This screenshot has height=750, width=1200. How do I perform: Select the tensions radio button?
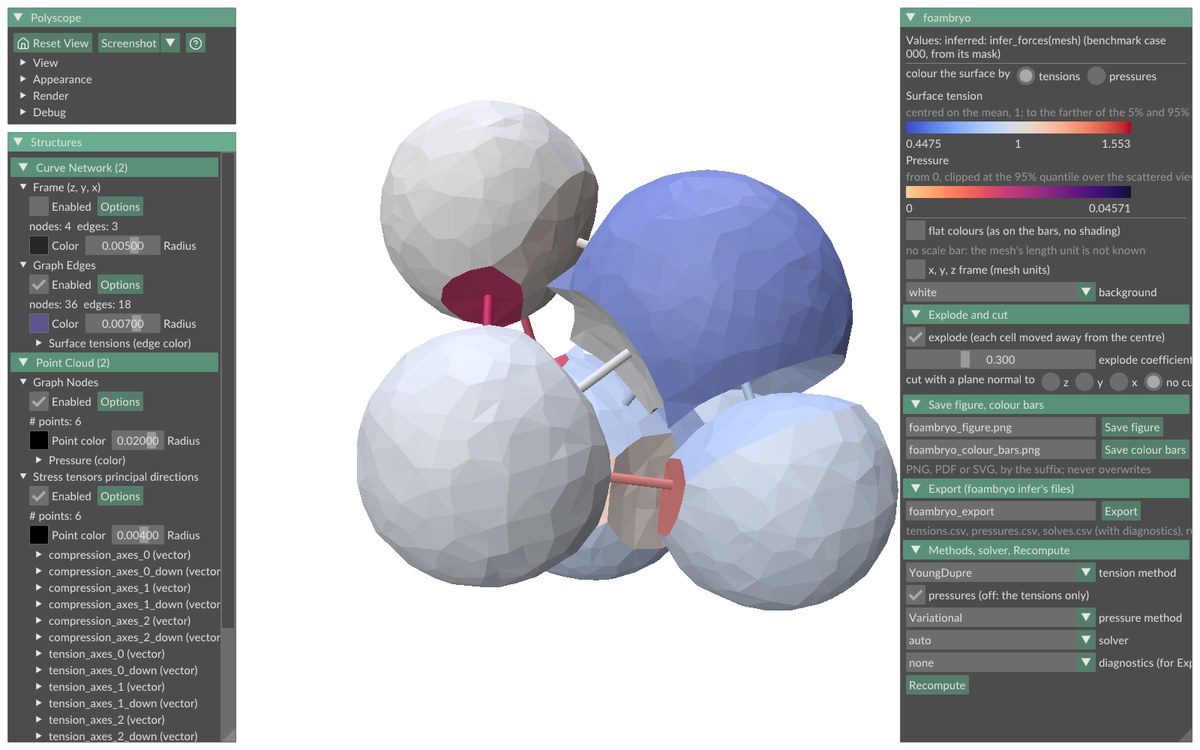(x=1026, y=76)
